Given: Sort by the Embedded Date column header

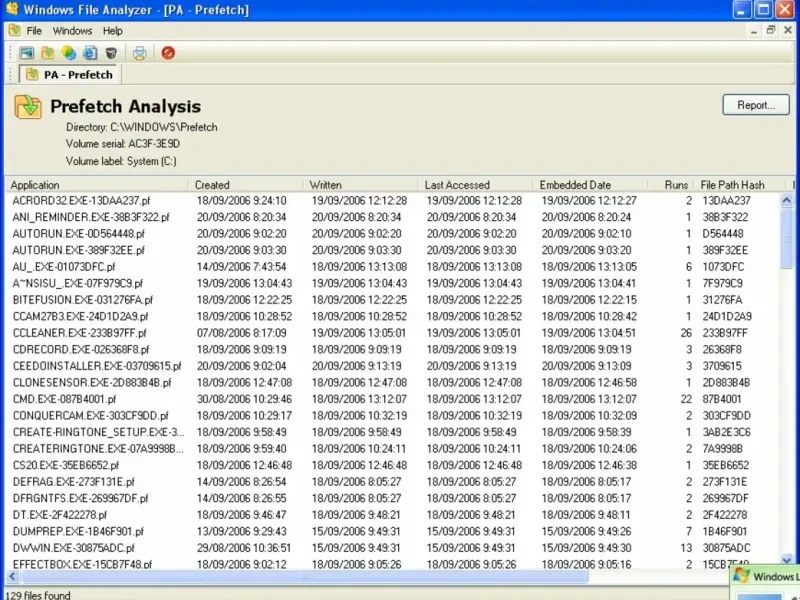Looking at the screenshot, I should pyautogui.click(x=591, y=185).
